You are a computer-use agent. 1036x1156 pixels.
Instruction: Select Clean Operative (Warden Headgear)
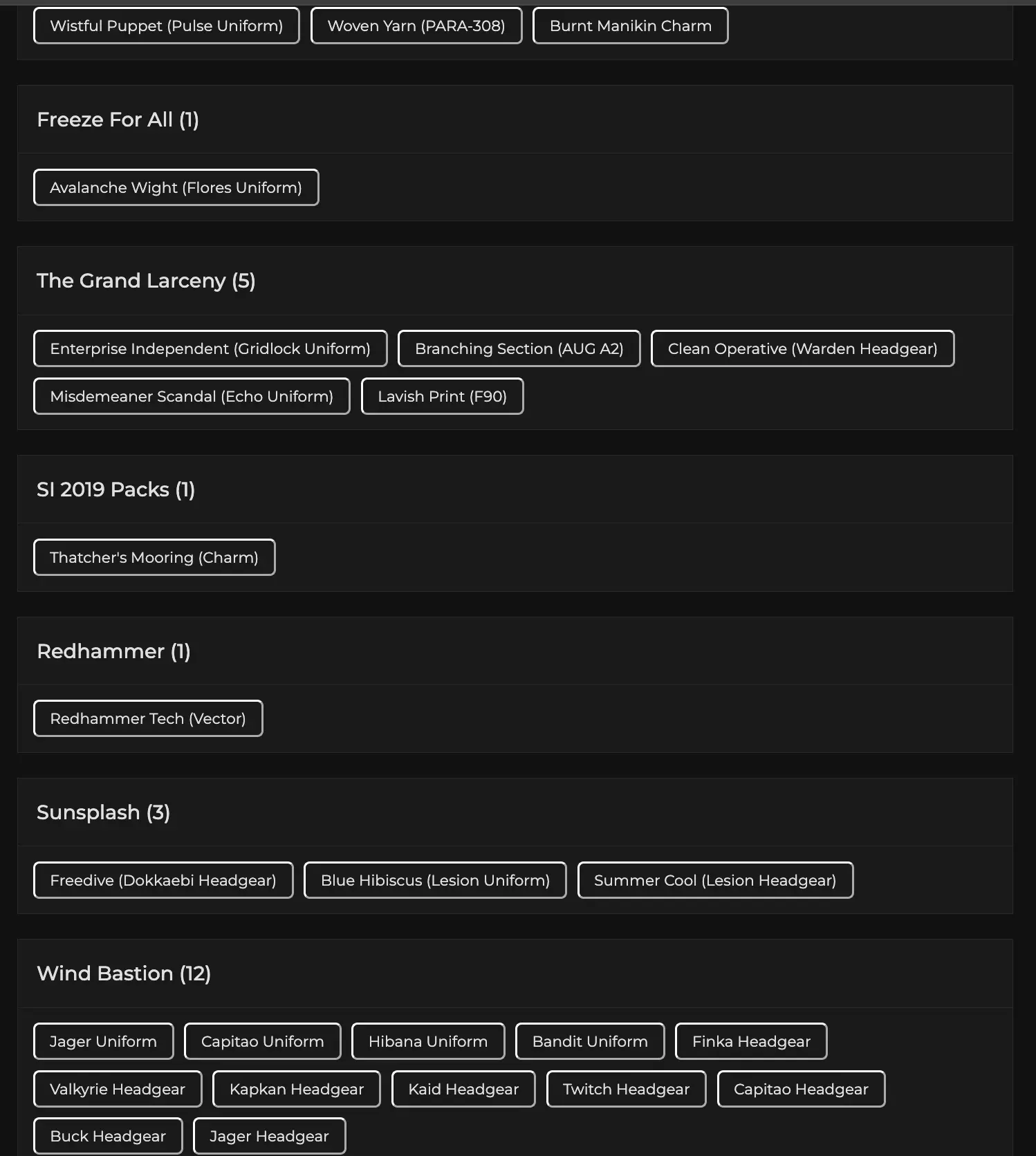pos(802,349)
